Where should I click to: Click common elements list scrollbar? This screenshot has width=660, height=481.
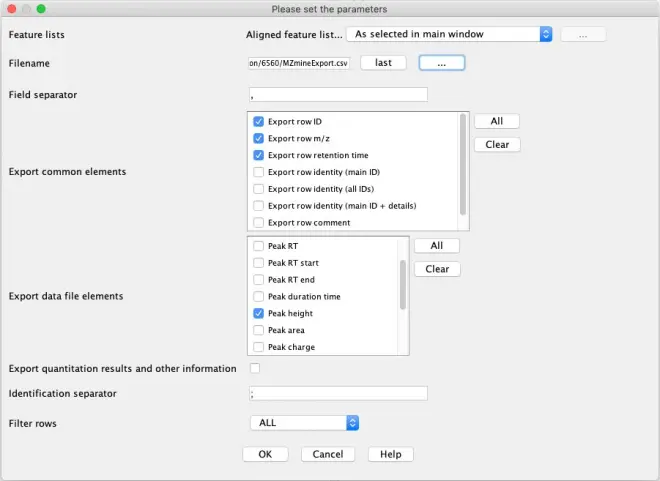(x=463, y=165)
